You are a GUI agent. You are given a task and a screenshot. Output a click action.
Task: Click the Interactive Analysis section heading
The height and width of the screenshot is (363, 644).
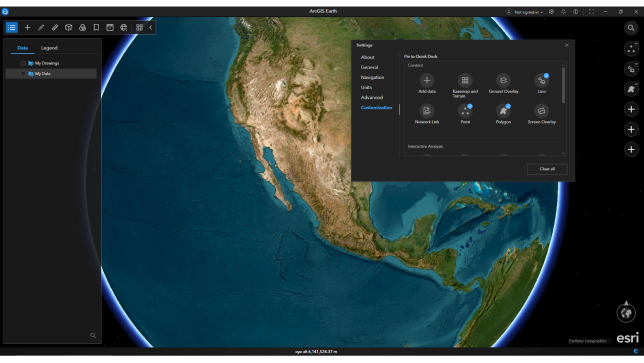(x=425, y=147)
